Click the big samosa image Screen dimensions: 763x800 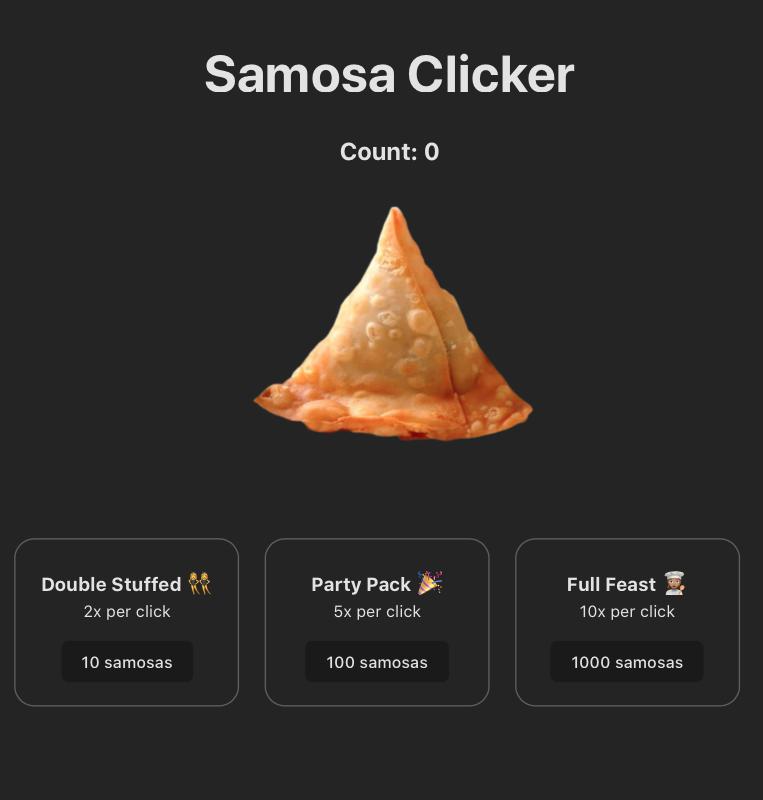[x=393, y=324]
